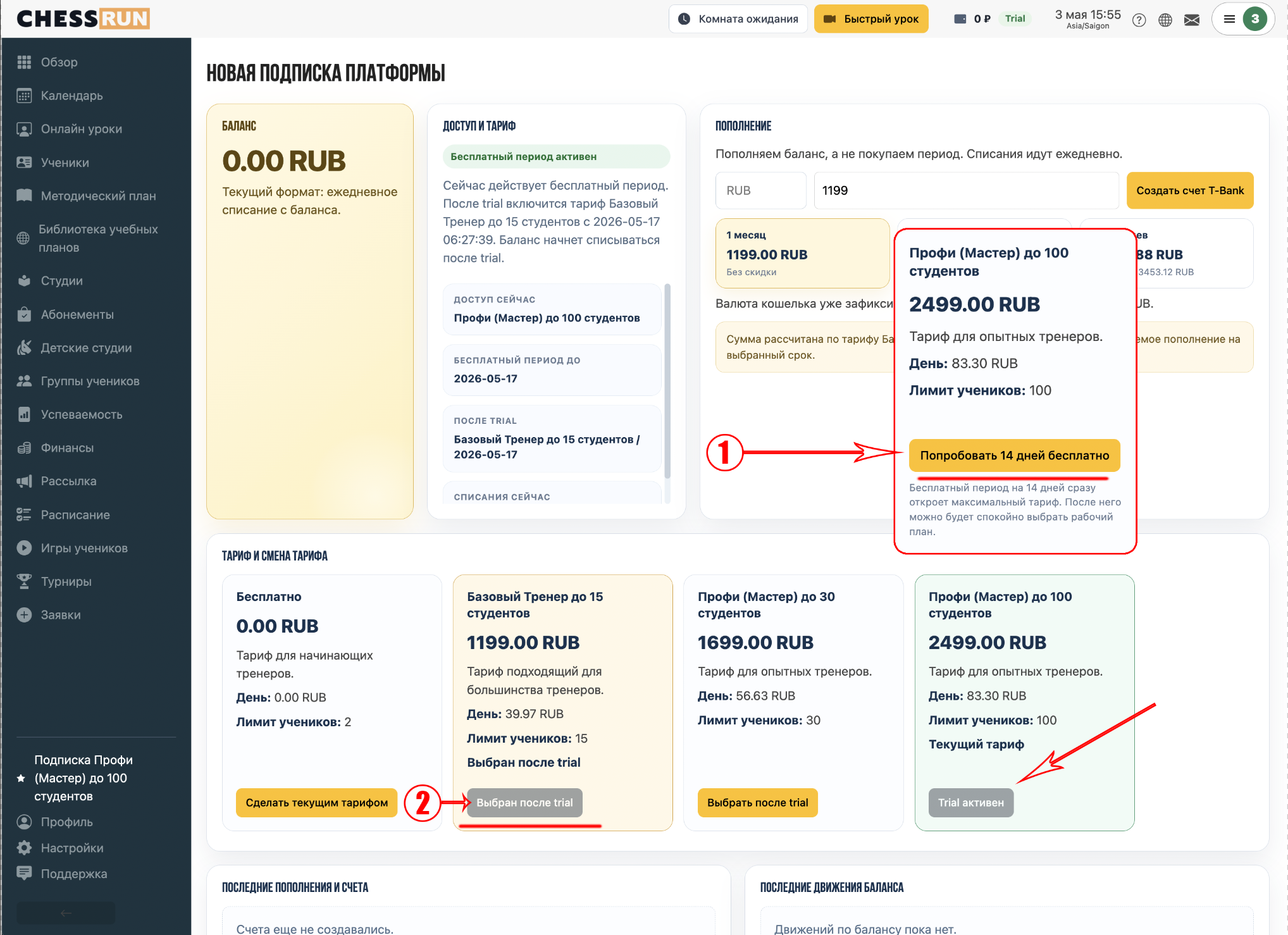
Task: Click Попробовать 14 дней бесплатно
Action: point(1015,455)
